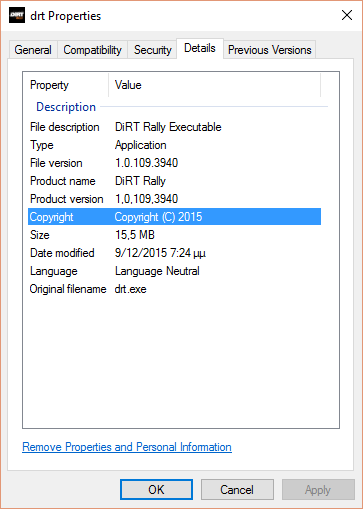Viewport: 363px width, 509px height.
Task: Select the highlighted Copyright property label
Action: [x=51, y=217]
